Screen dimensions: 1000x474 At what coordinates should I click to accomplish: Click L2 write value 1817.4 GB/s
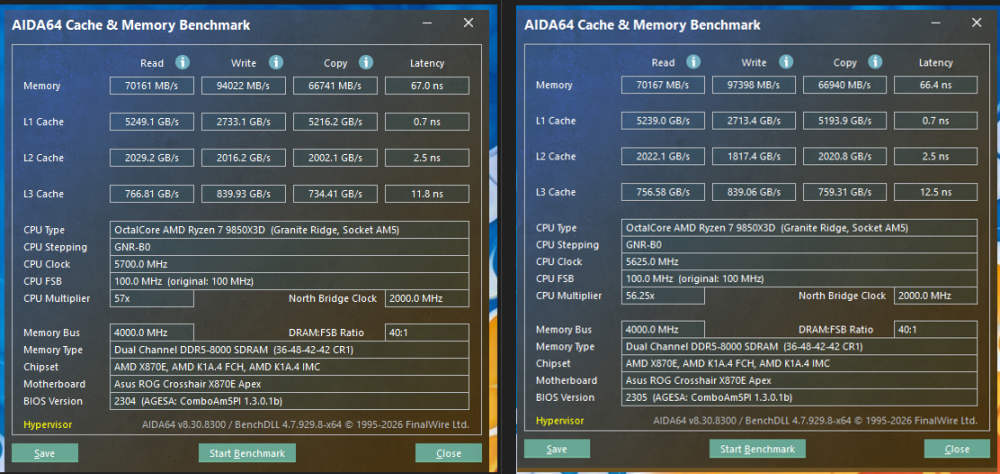coord(754,156)
